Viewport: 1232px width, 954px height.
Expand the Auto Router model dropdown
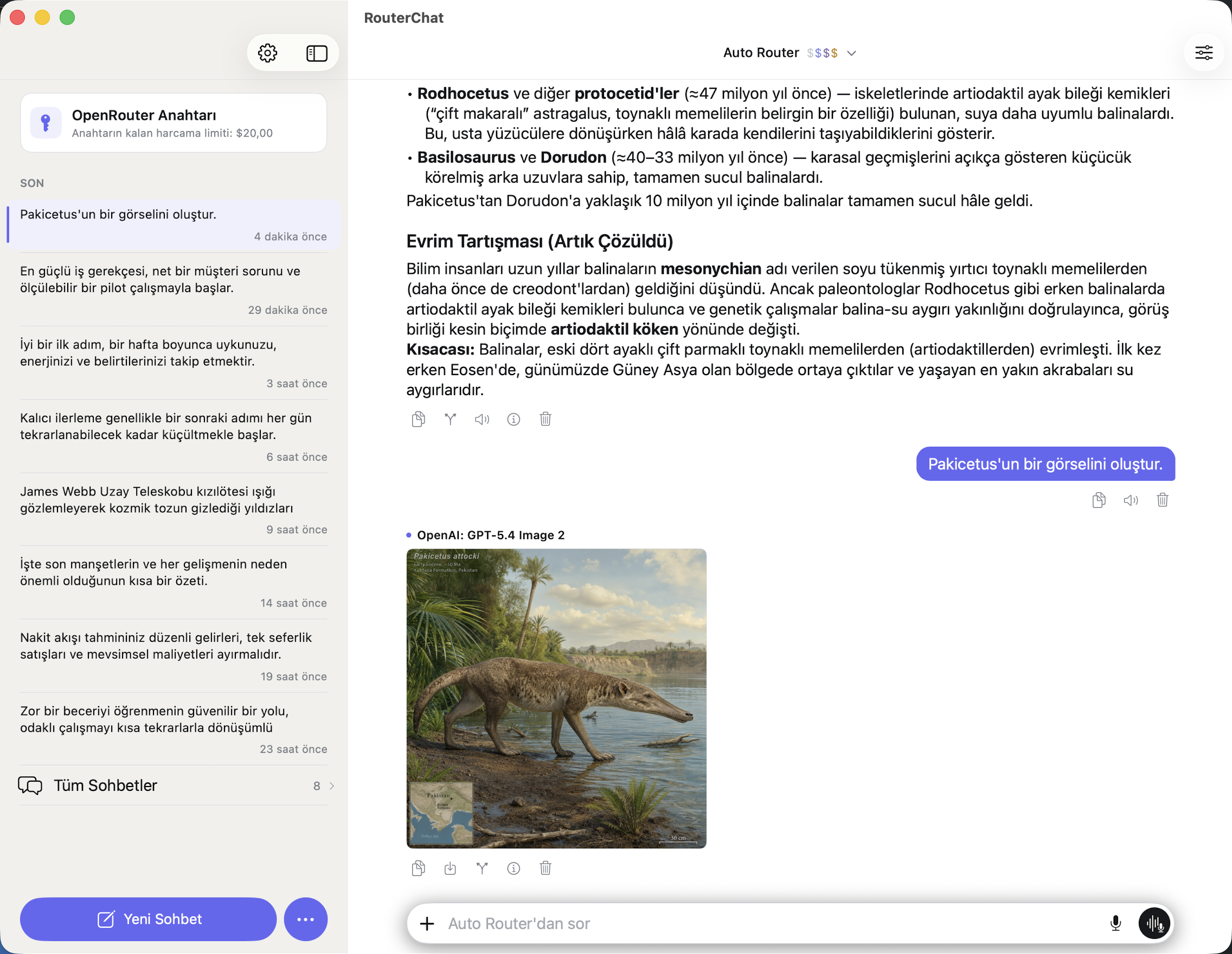789,53
